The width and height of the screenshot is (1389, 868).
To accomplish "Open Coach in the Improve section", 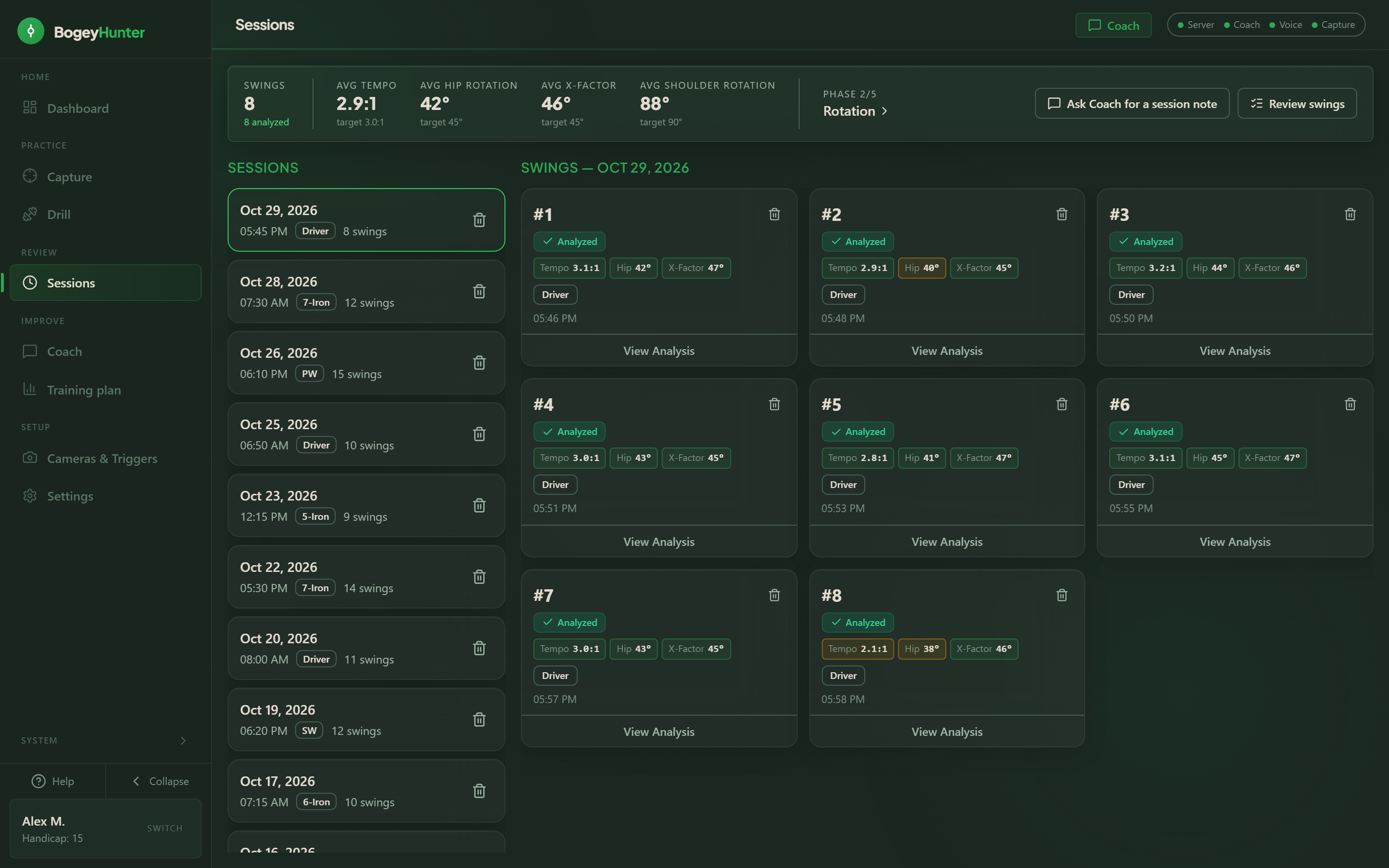I will [106, 352].
